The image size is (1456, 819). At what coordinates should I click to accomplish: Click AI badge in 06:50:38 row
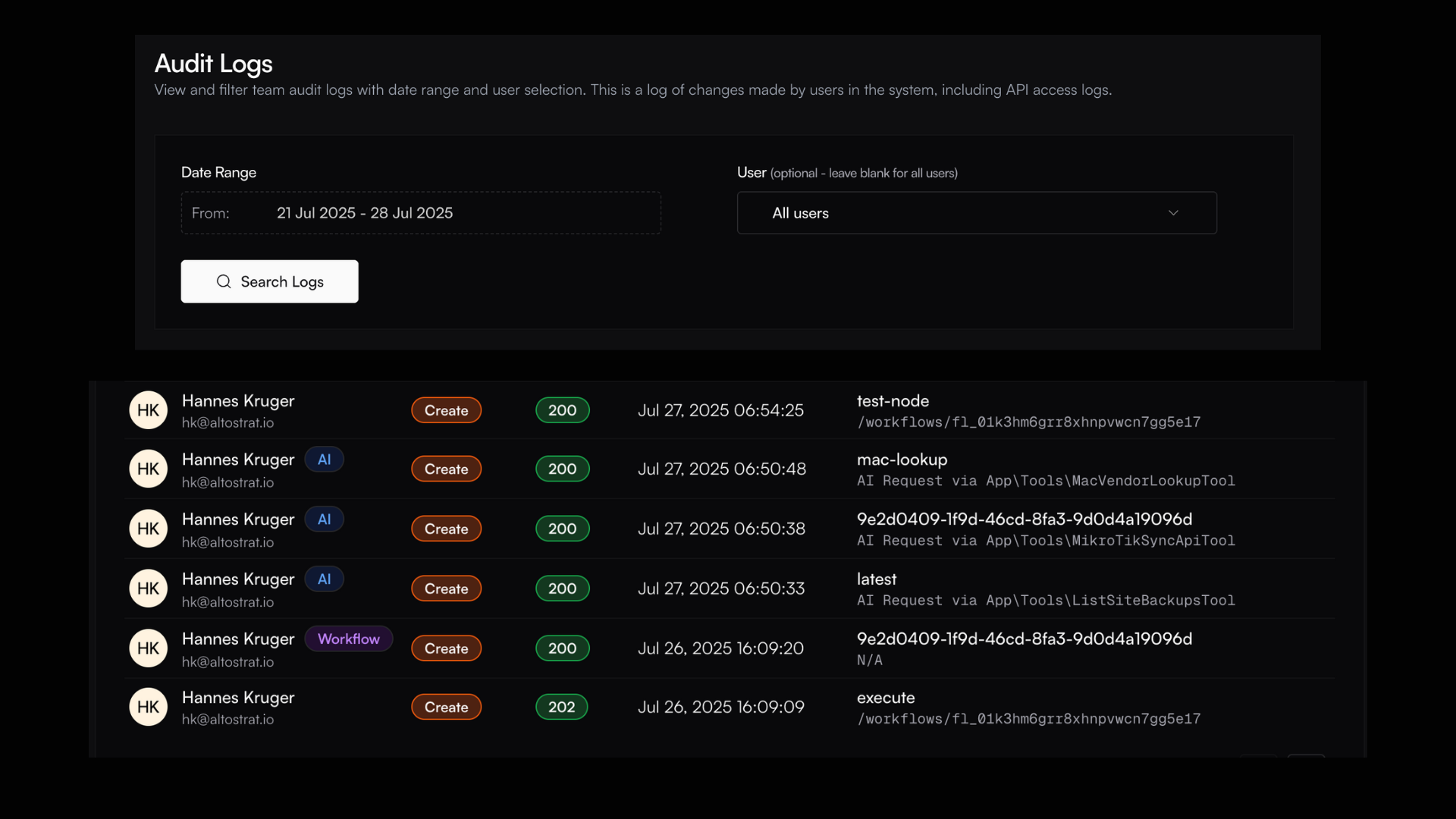[325, 519]
